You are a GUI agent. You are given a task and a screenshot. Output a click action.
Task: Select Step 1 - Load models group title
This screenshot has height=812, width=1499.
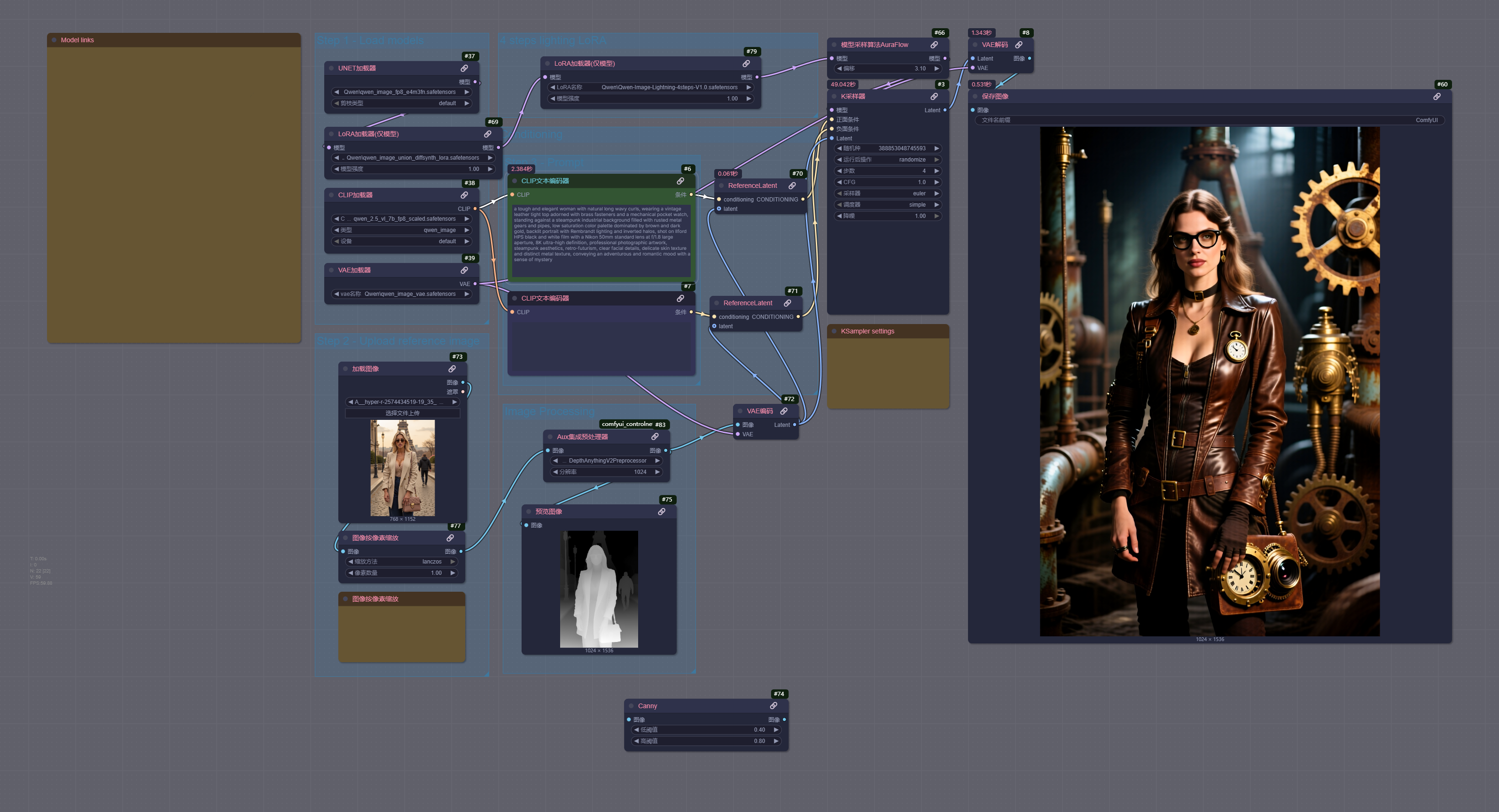370,41
